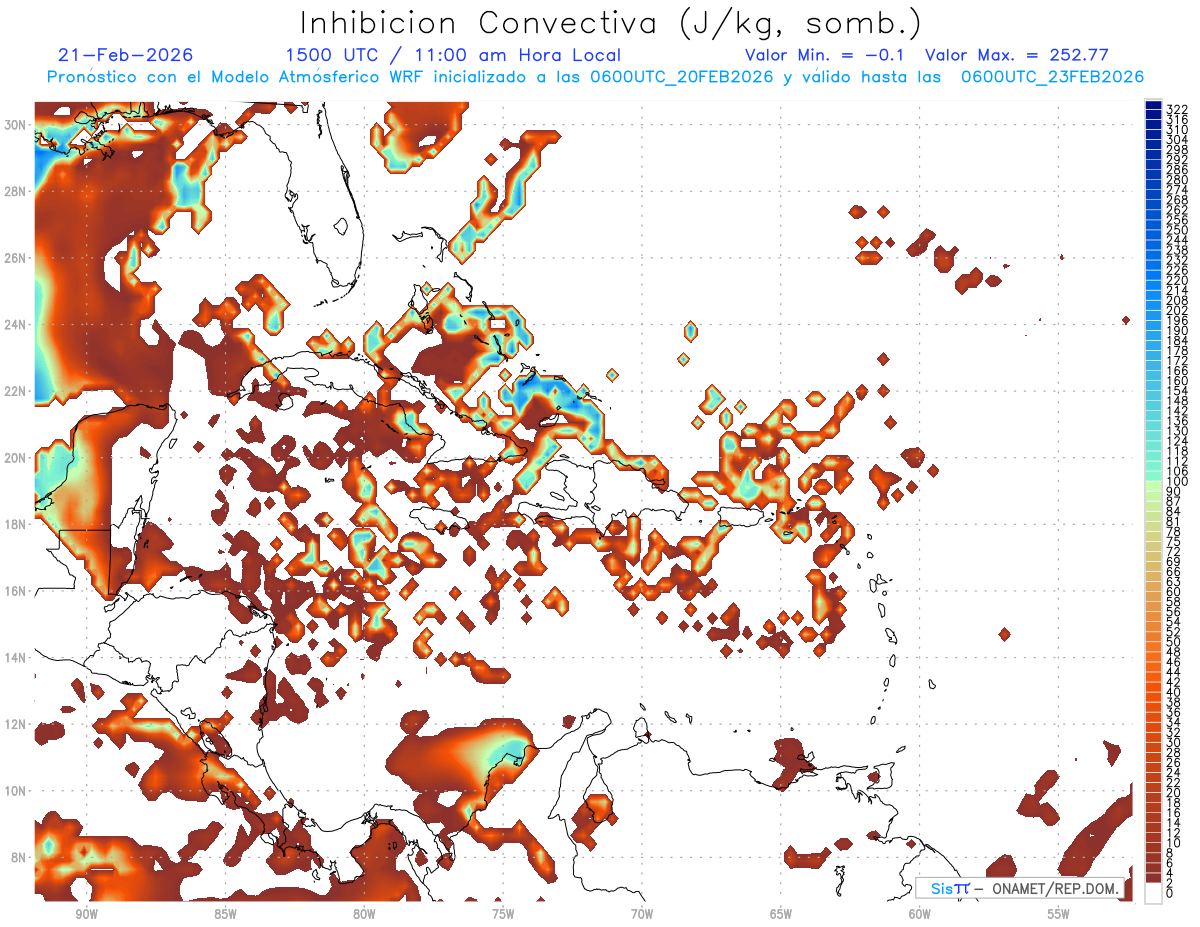Click the "12N" latitude axis label
Viewport: 1200px width, 927px height.
14,724
